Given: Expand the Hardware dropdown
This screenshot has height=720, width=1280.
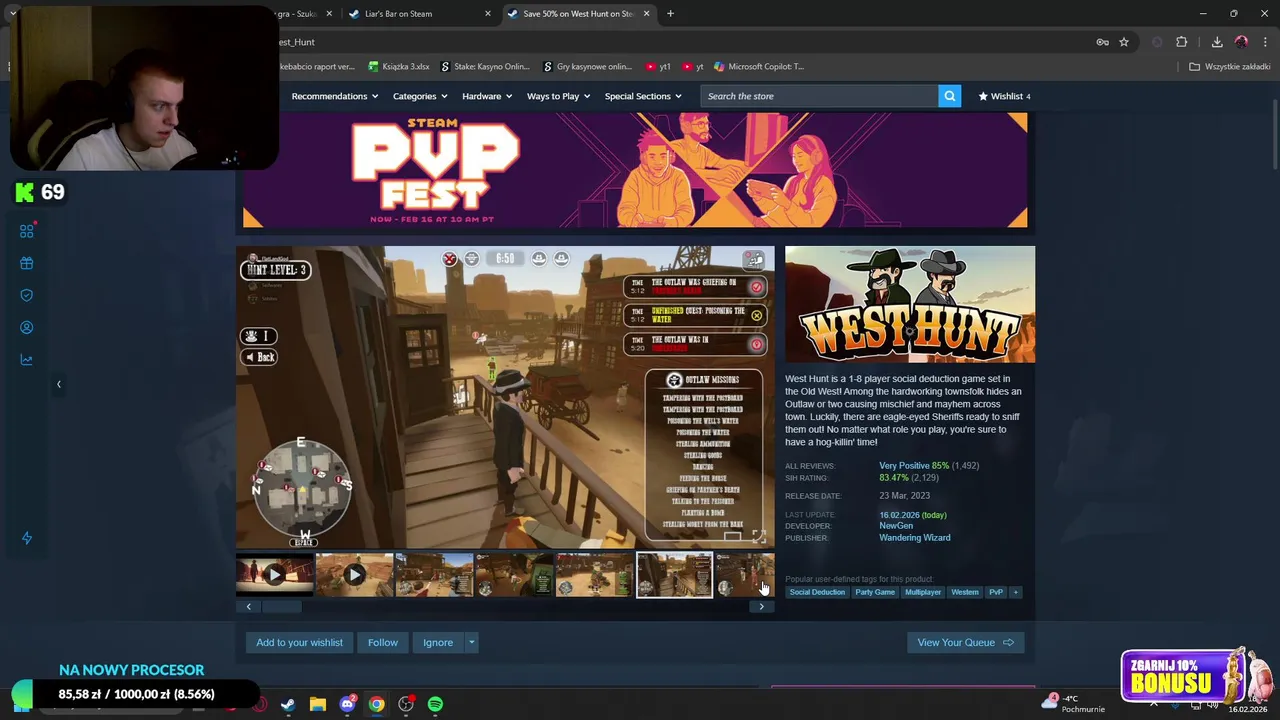Looking at the screenshot, I should (x=487, y=96).
